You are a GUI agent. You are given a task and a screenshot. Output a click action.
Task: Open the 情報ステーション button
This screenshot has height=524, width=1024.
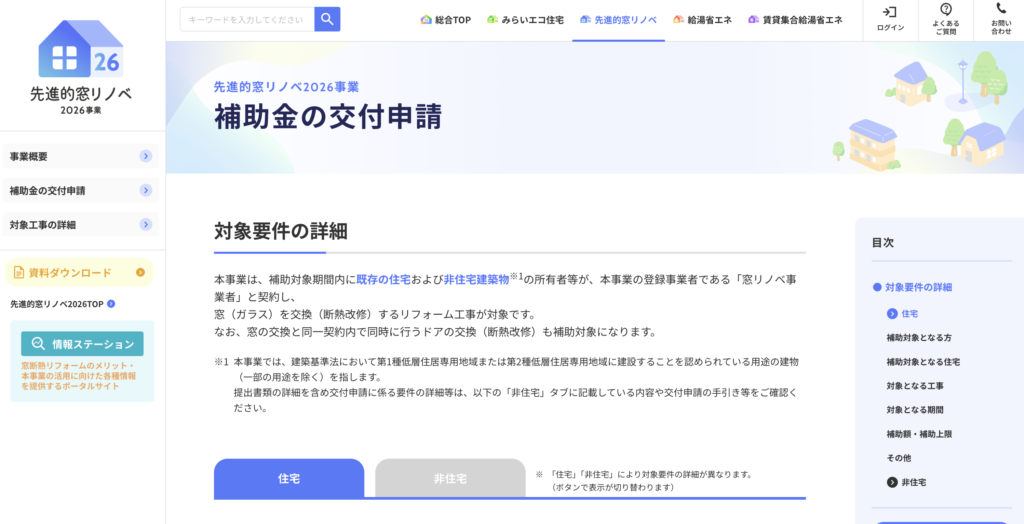(x=82, y=344)
